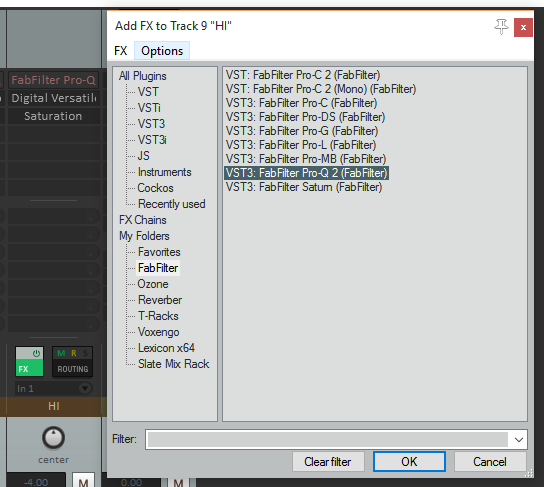
Task: Confirm with the OK button
Action: tap(409, 462)
